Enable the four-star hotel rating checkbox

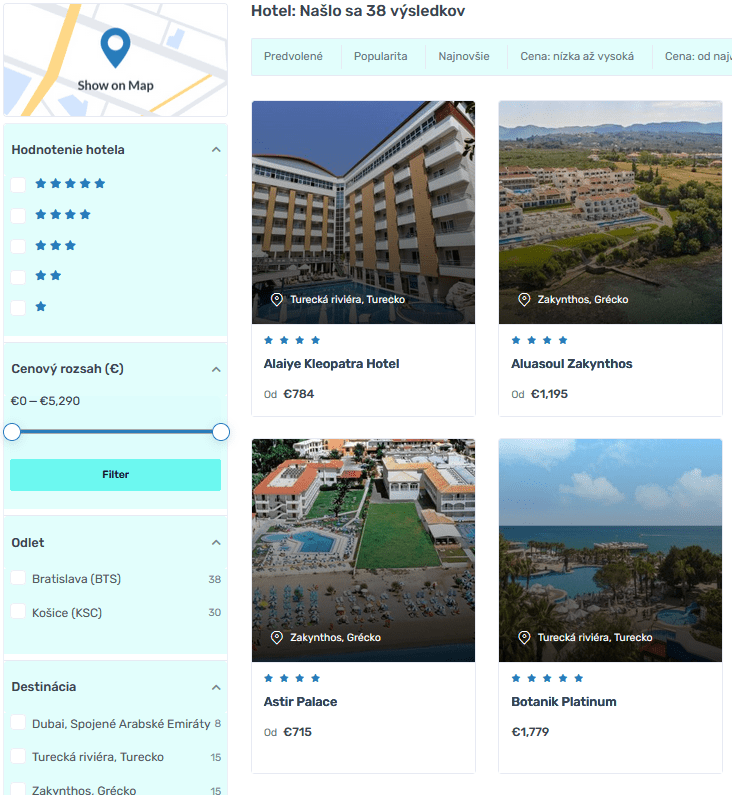[x=18, y=215]
